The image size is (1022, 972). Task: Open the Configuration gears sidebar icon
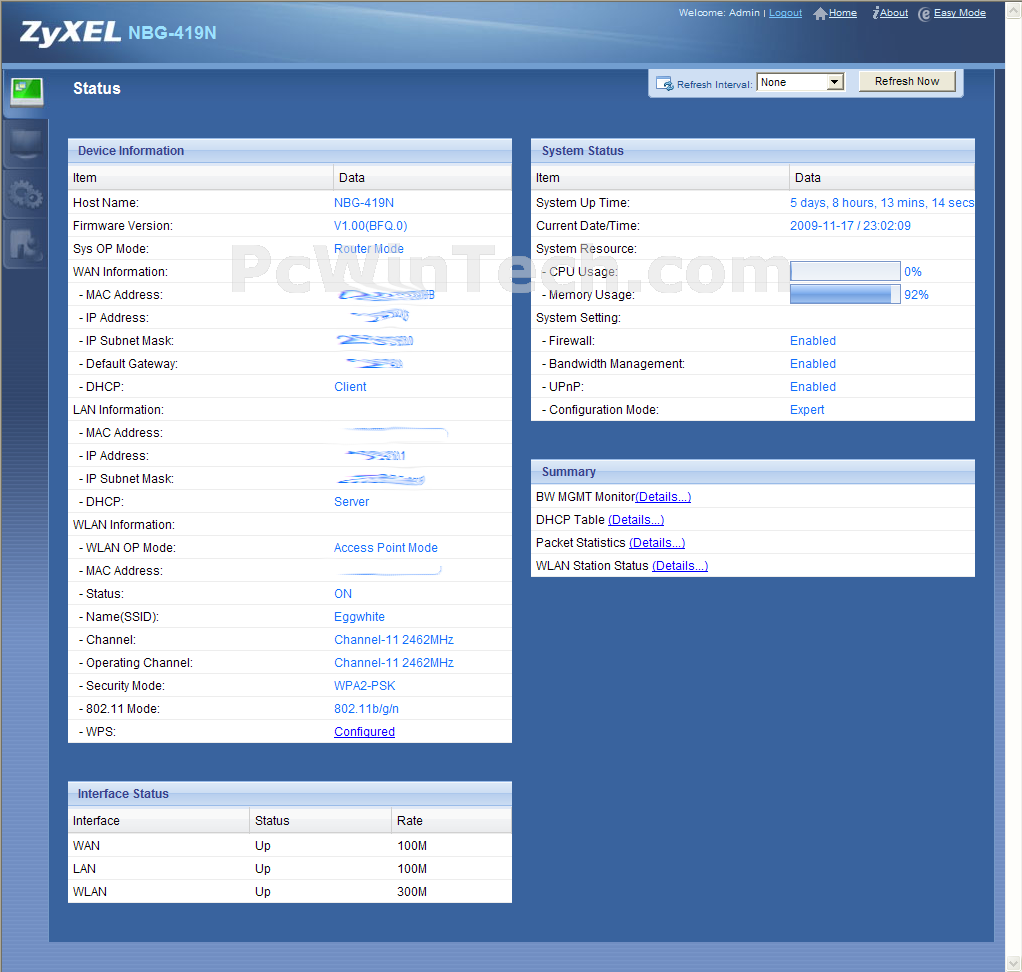26,194
